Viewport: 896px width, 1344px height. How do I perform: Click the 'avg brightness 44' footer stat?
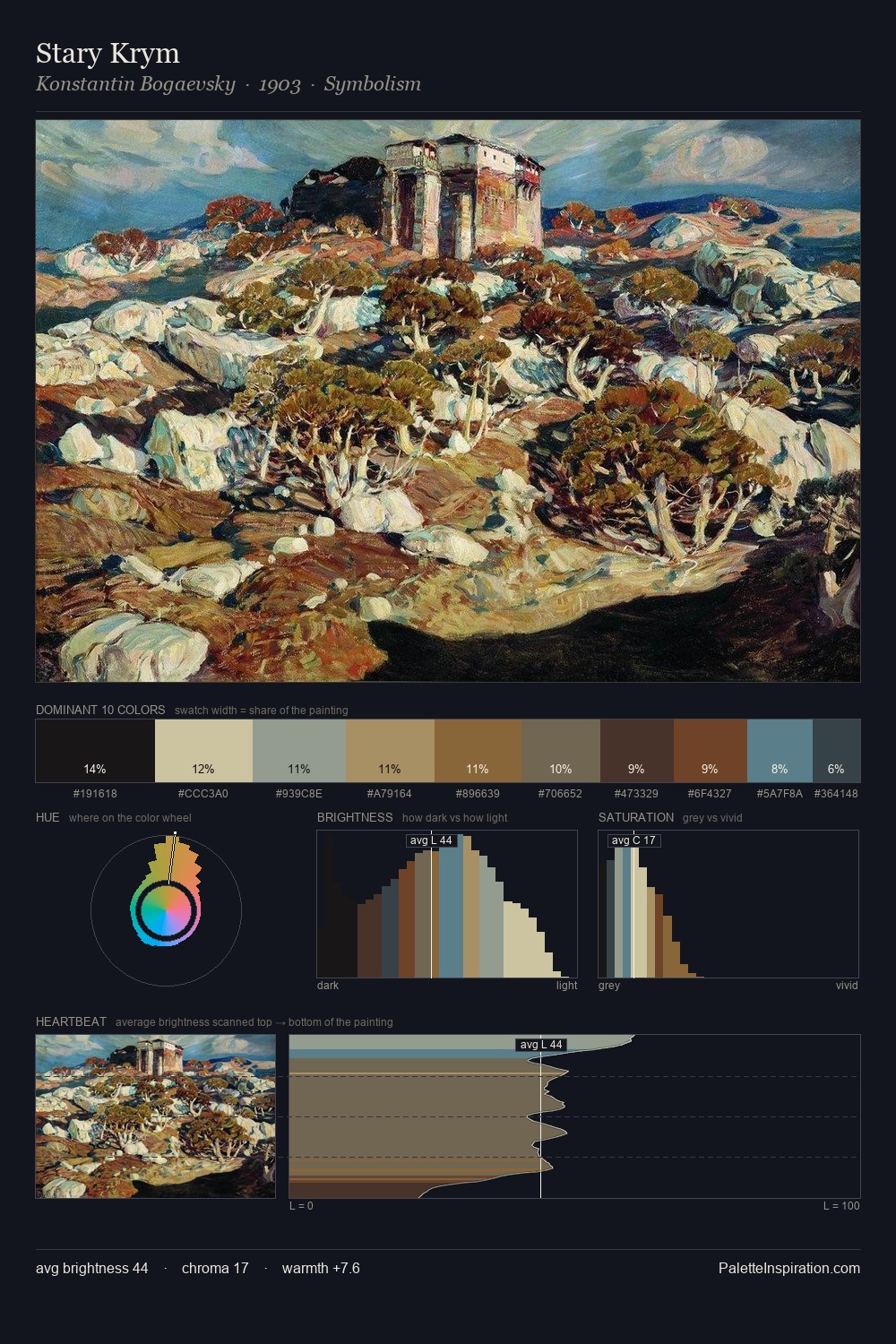(x=92, y=1268)
